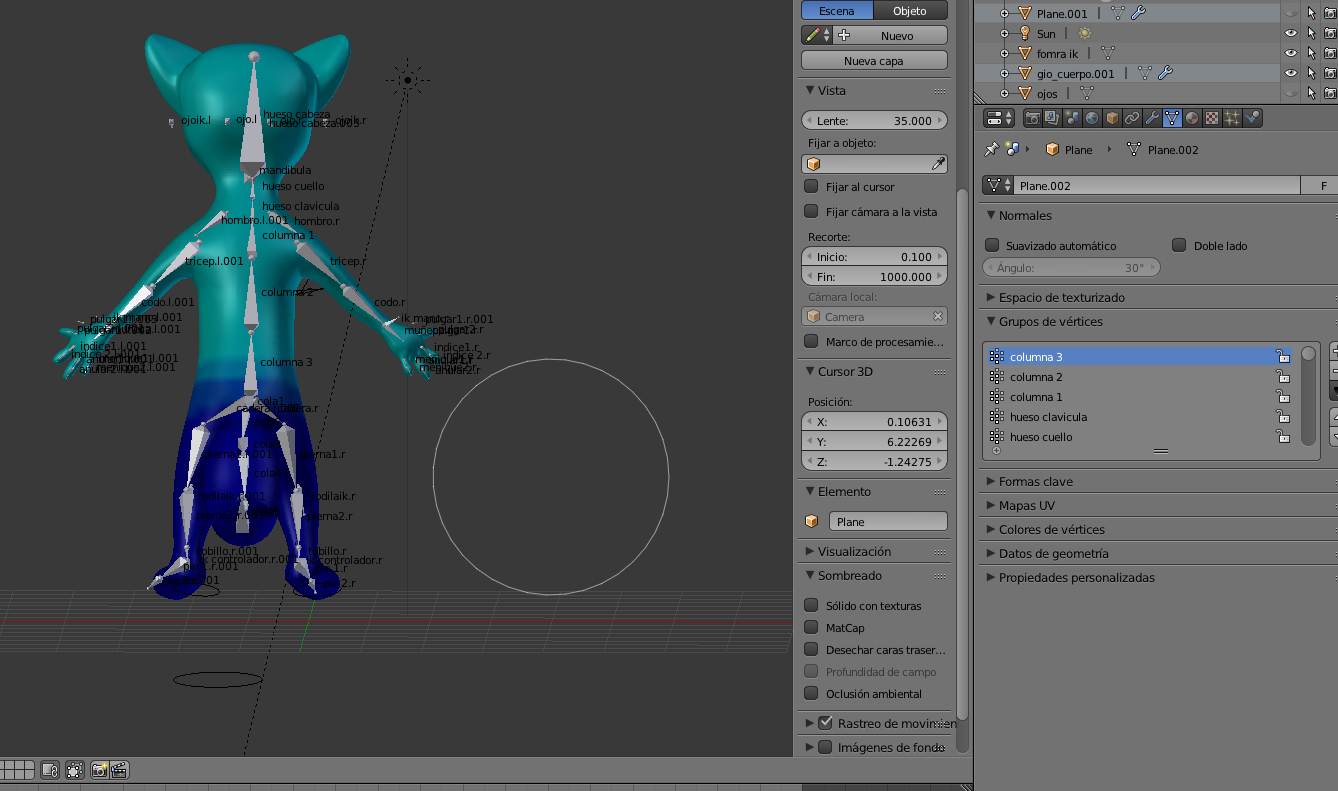The image size is (1338, 791).
Task: Switch to the Objeto tab
Action: coord(910,11)
